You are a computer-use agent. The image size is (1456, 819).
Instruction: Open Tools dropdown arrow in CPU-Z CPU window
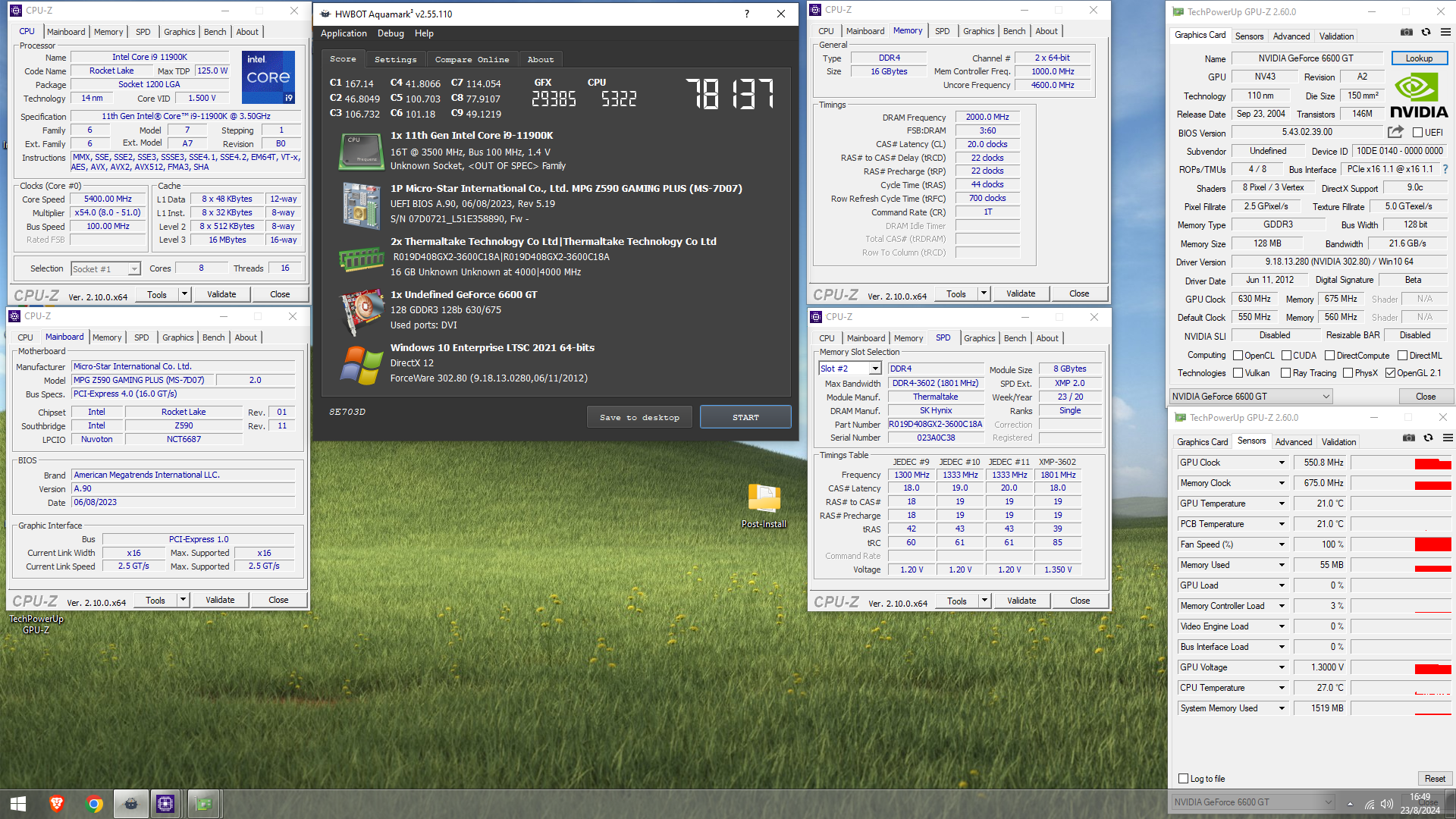point(184,294)
